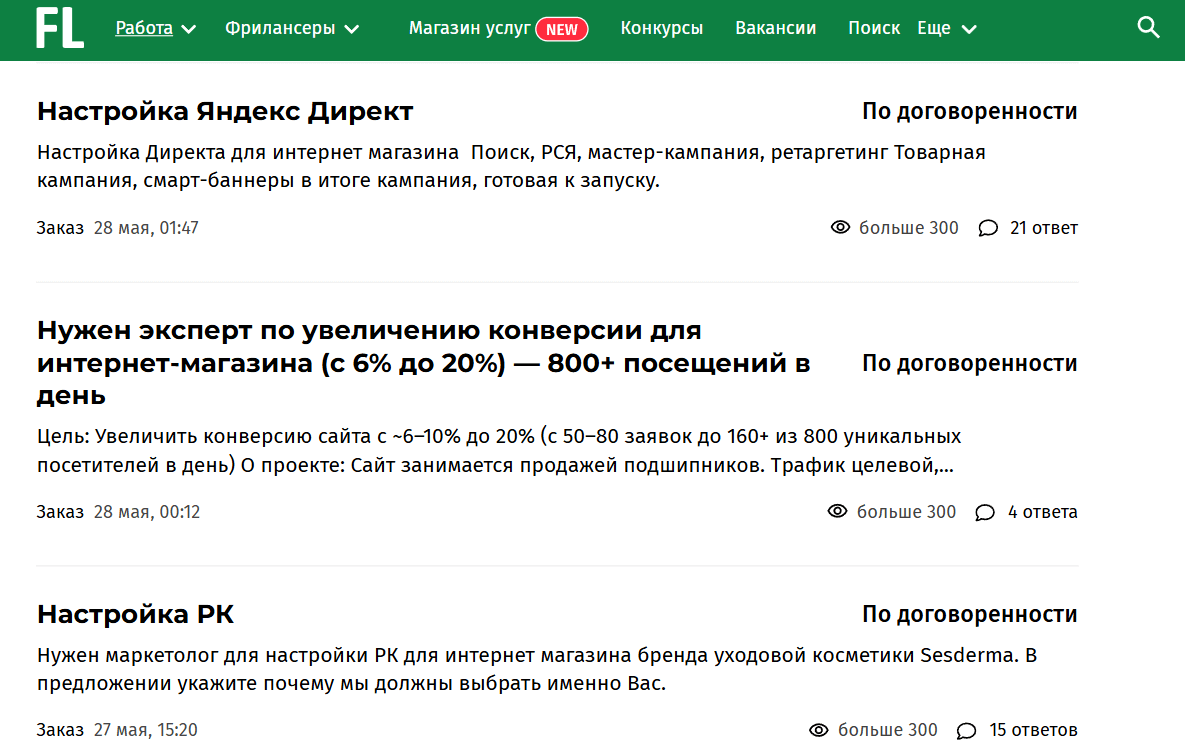1185x756 pixels.
Task: Open the Конкурсы page
Action: pyautogui.click(x=661, y=28)
